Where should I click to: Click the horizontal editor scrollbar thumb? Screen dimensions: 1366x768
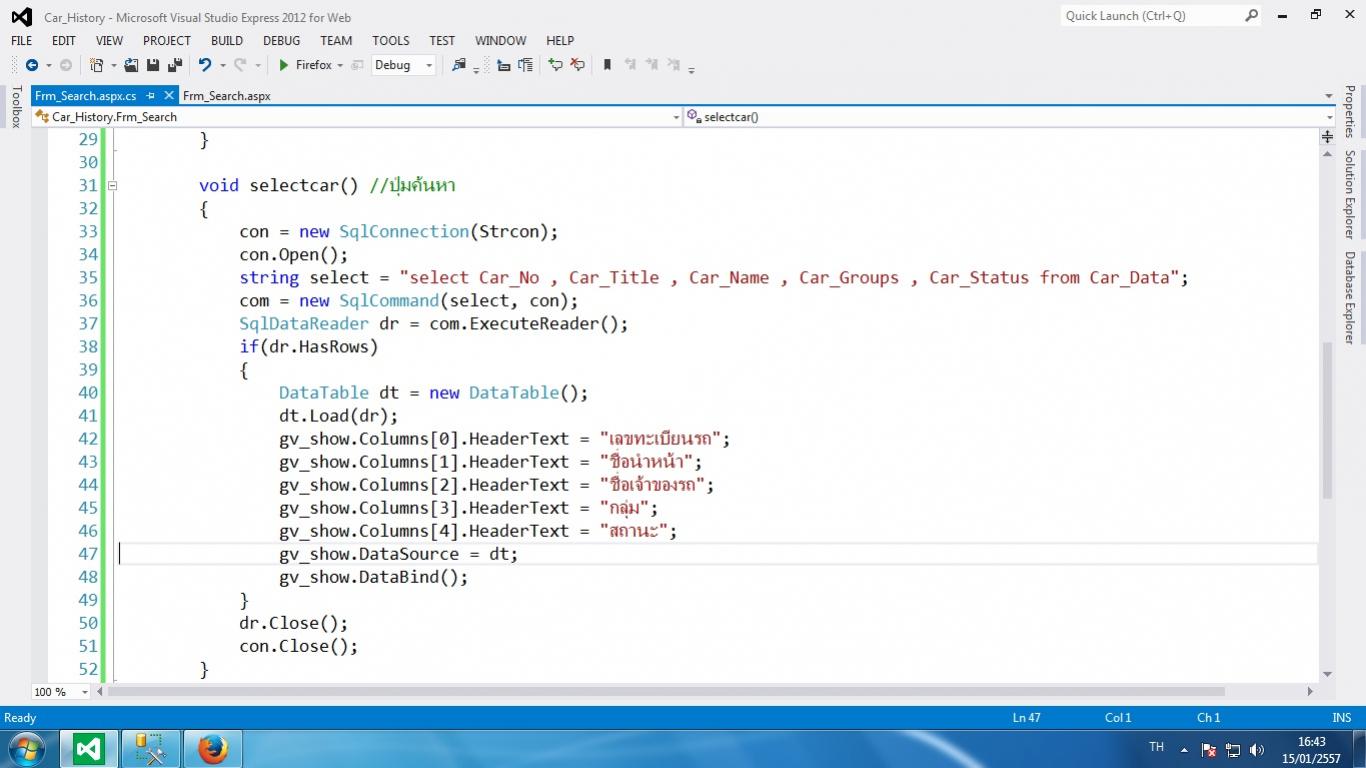click(x=666, y=691)
